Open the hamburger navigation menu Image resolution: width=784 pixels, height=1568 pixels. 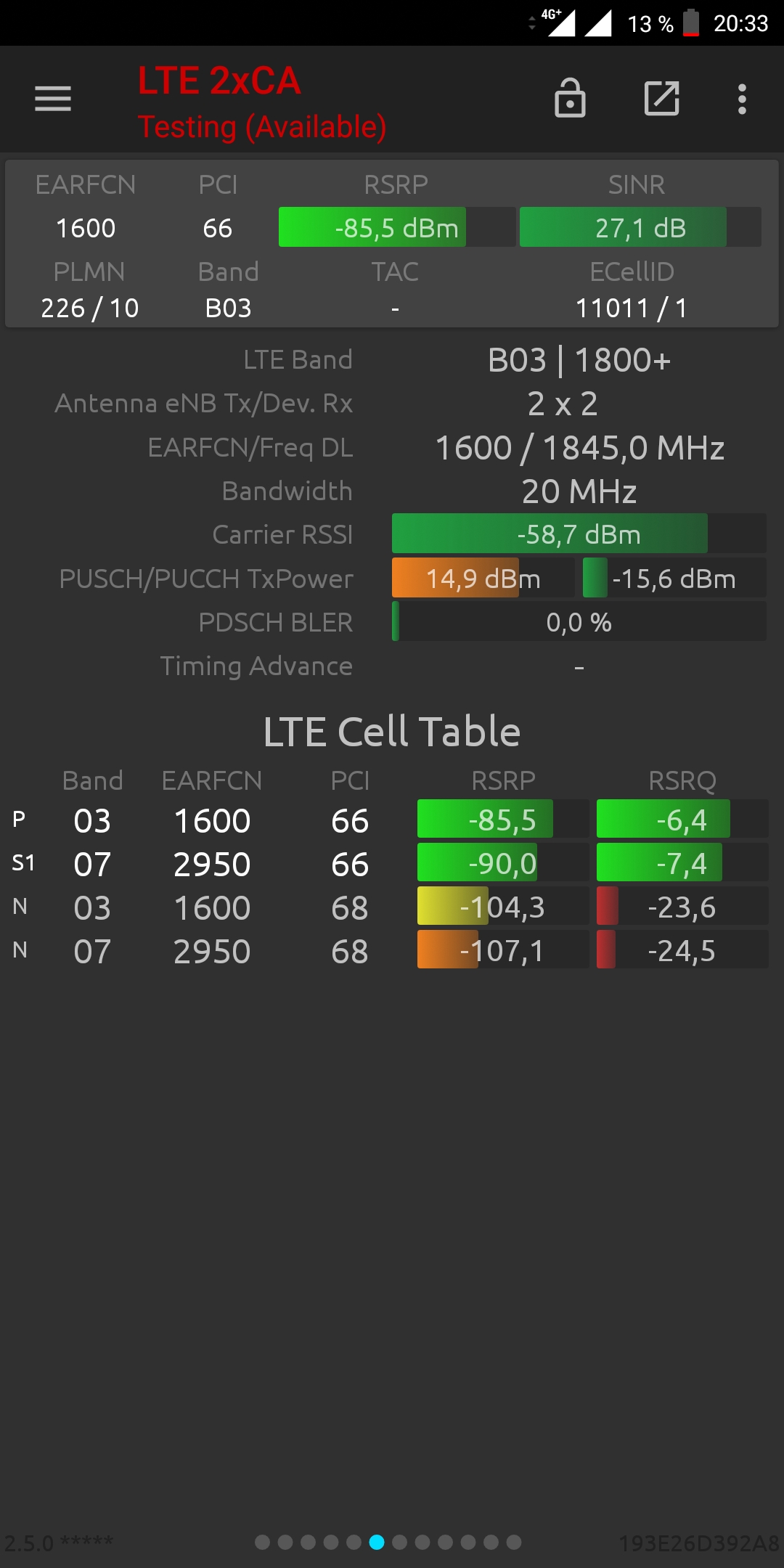53,99
